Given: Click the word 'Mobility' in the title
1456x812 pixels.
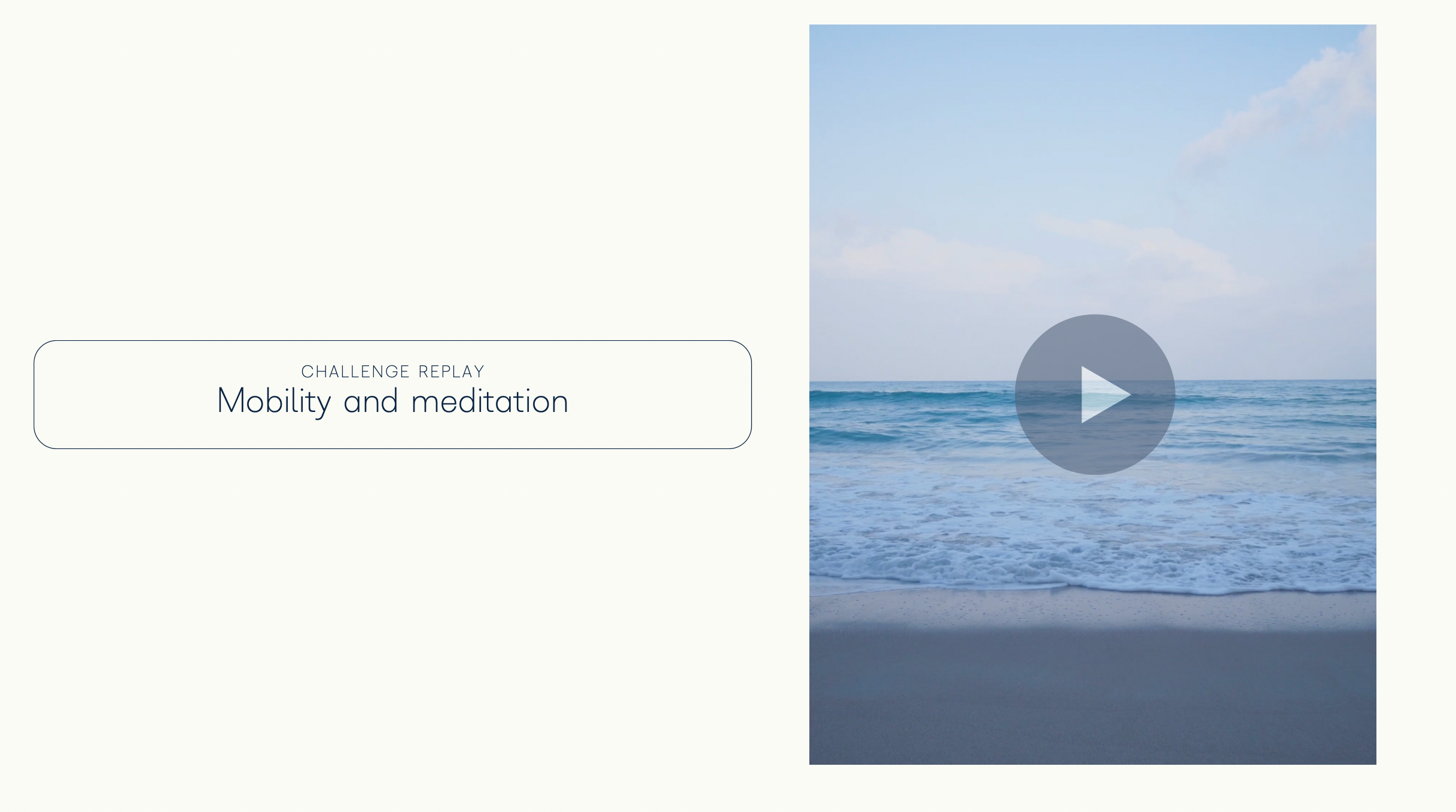Looking at the screenshot, I should (274, 401).
